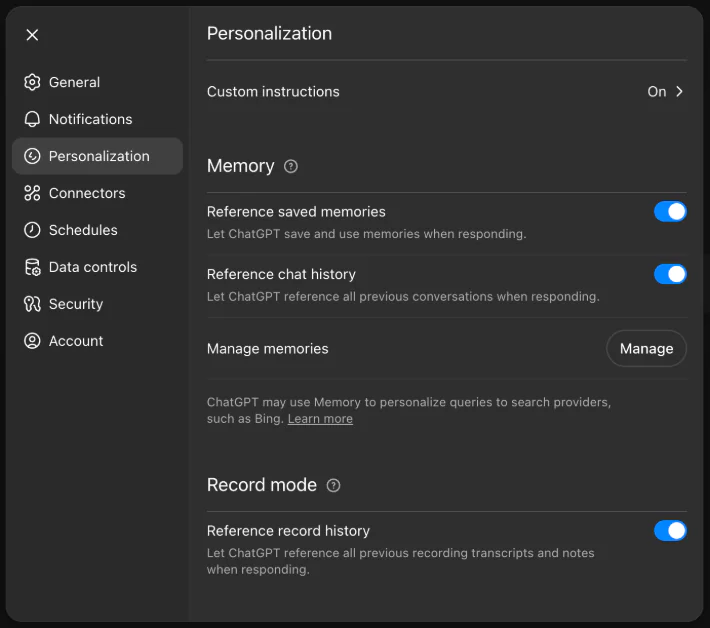The height and width of the screenshot is (628, 710).
Task: Click the help icon beside Memory
Action: point(291,167)
